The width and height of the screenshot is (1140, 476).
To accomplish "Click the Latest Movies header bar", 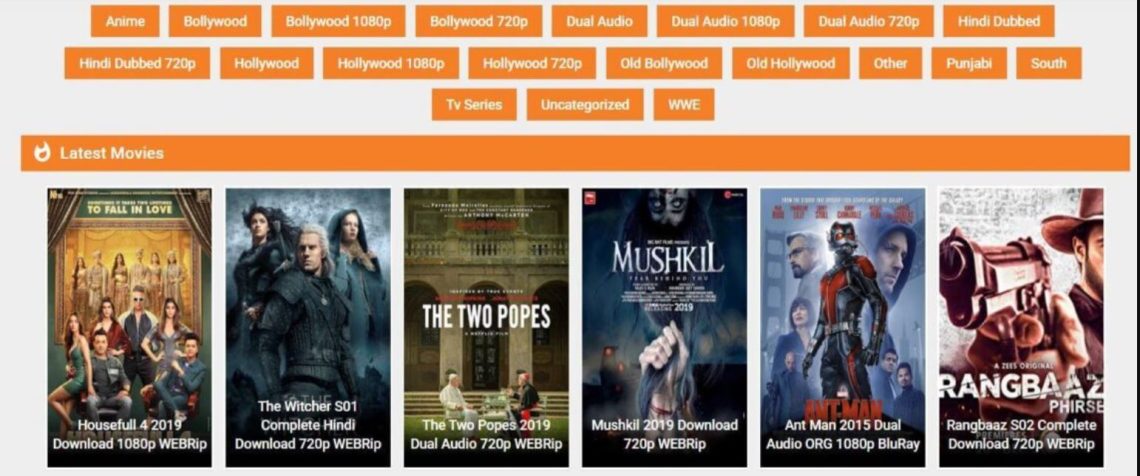I will (575, 153).
